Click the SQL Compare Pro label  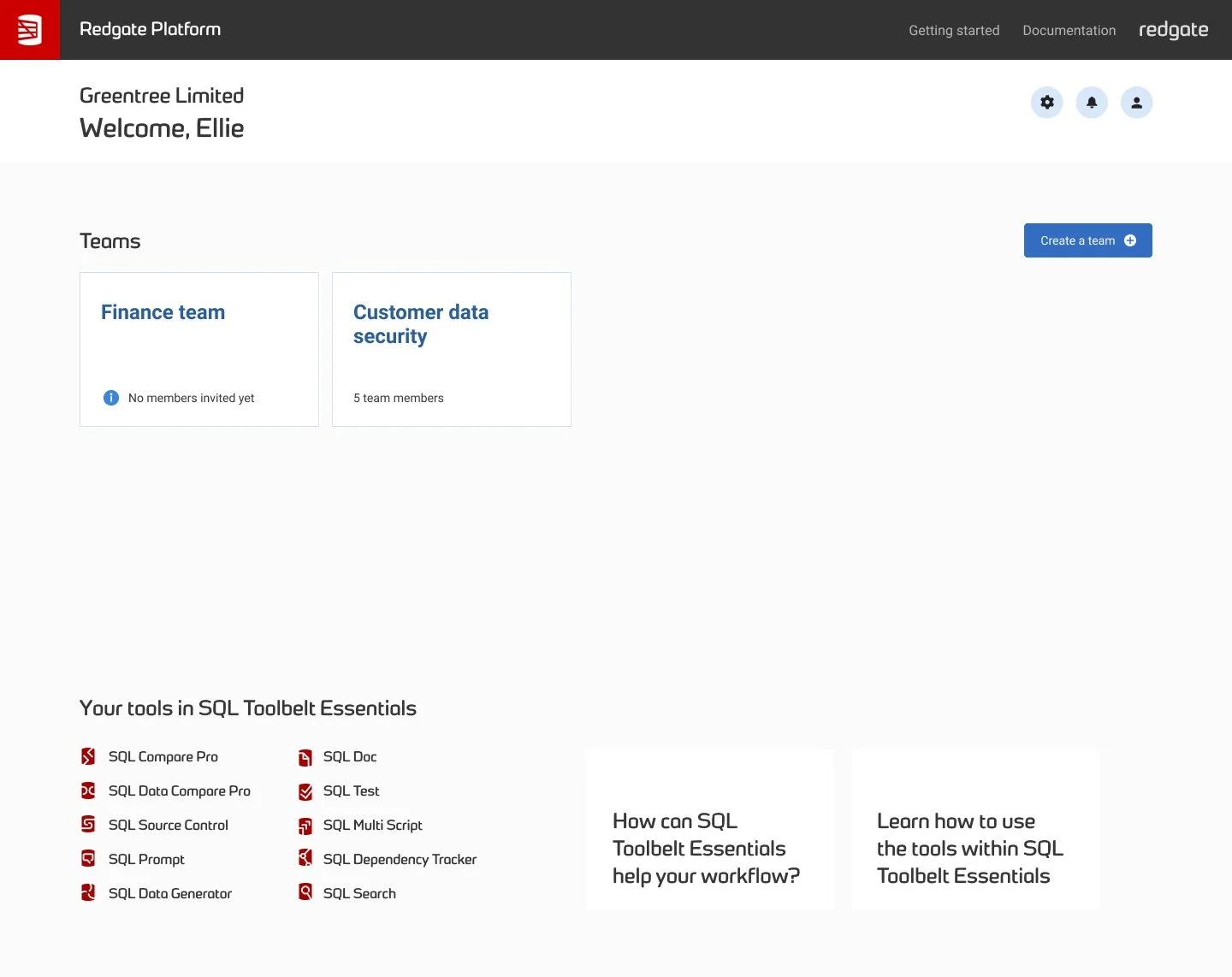point(163,756)
